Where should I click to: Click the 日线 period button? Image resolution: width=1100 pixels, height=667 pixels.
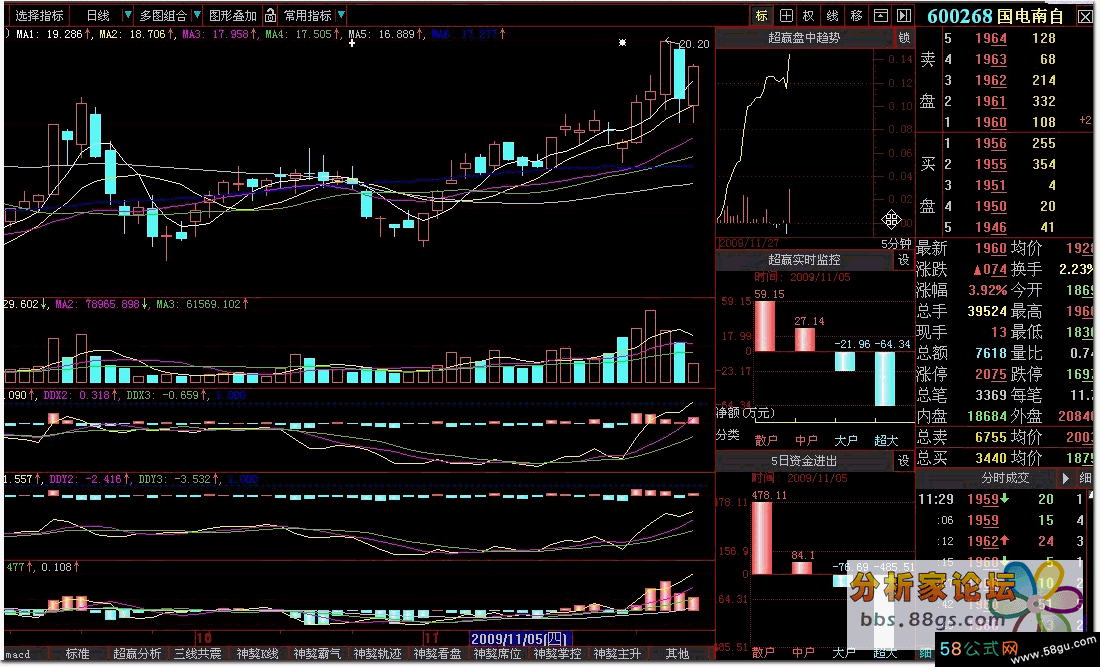98,15
